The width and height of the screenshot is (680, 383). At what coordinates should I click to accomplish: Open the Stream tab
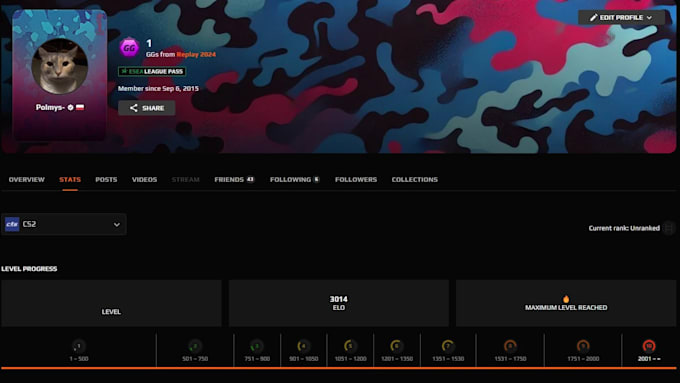pyautogui.click(x=186, y=180)
